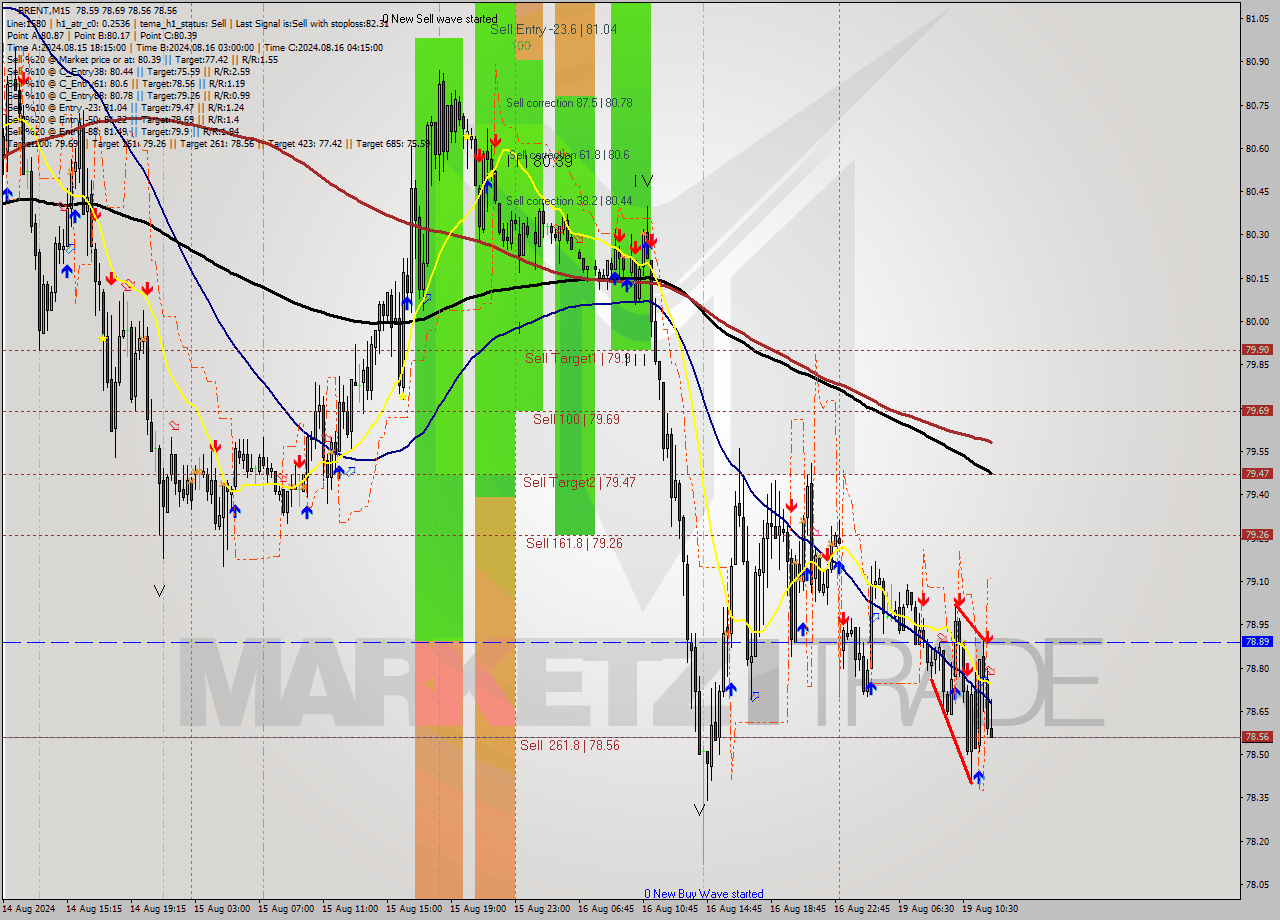
Task: Click the 80.45 price axis label
Action: click(x=1257, y=191)
